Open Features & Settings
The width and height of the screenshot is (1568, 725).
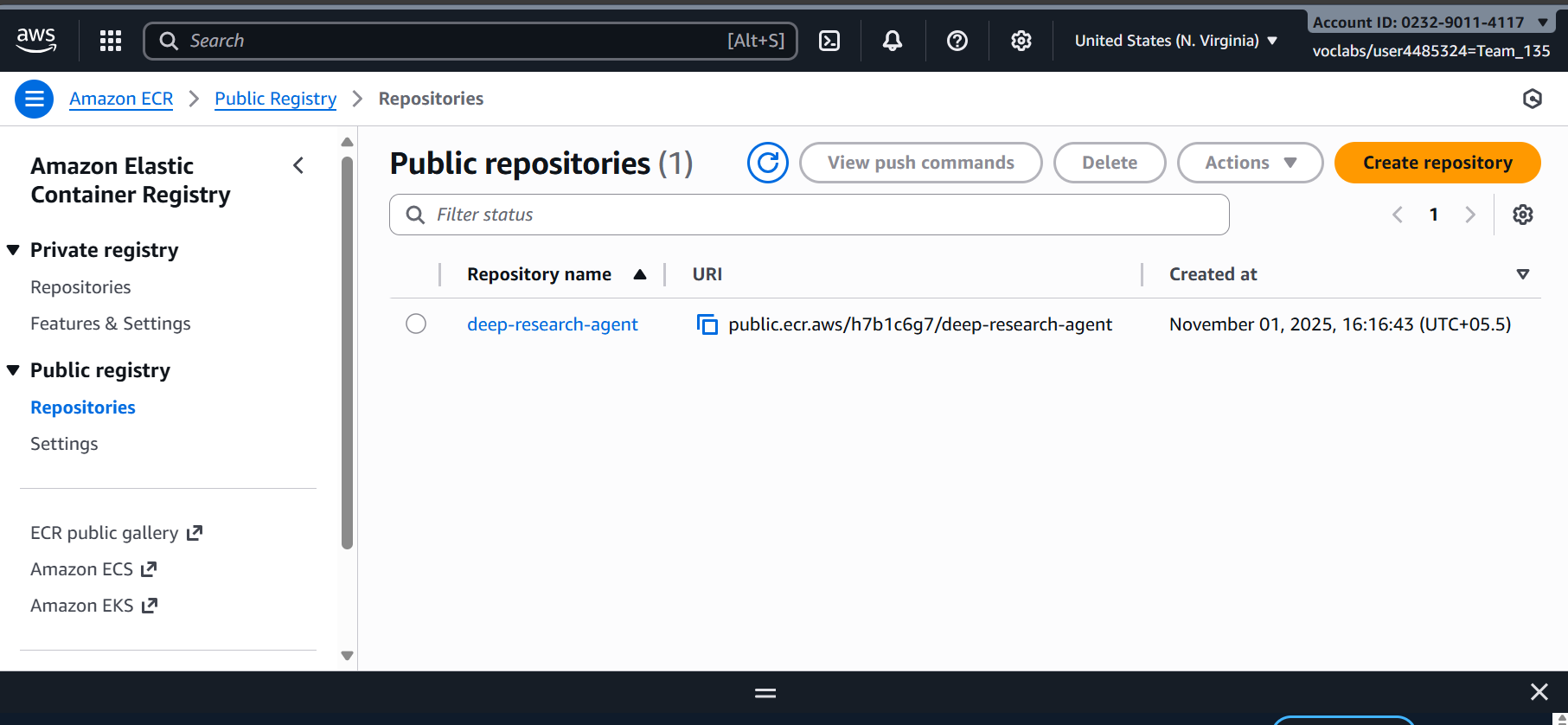point(111,324)
